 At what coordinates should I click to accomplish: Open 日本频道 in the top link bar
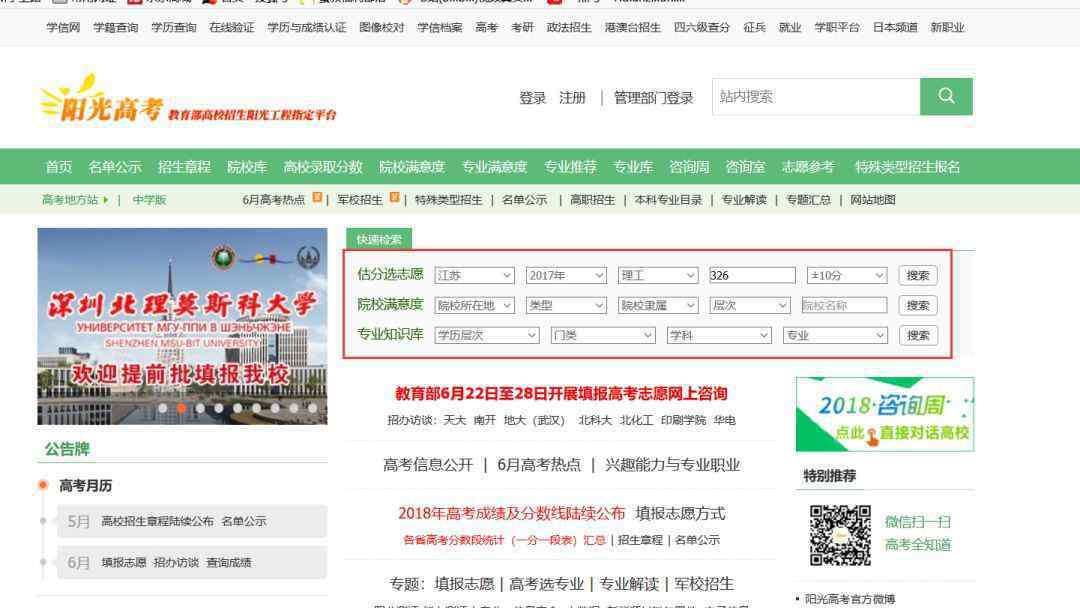(x=895, y=28)
